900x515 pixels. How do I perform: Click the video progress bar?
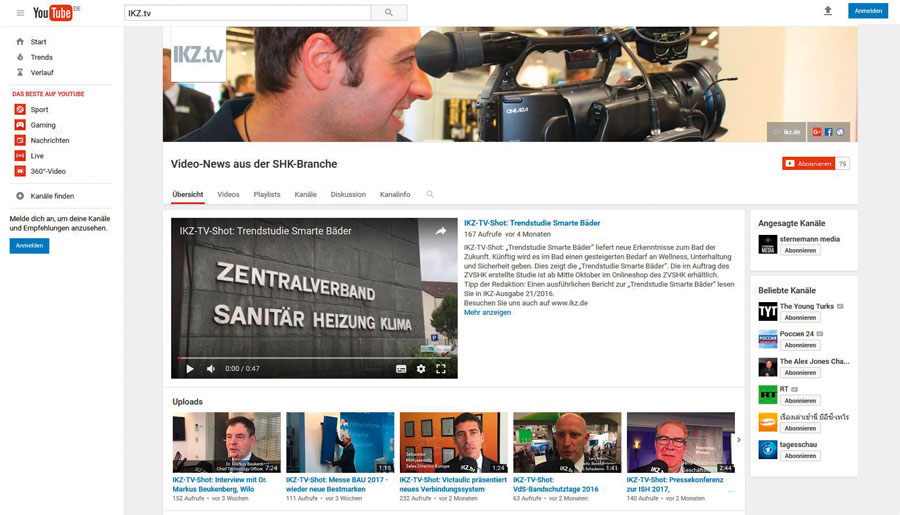coord(315,358)
